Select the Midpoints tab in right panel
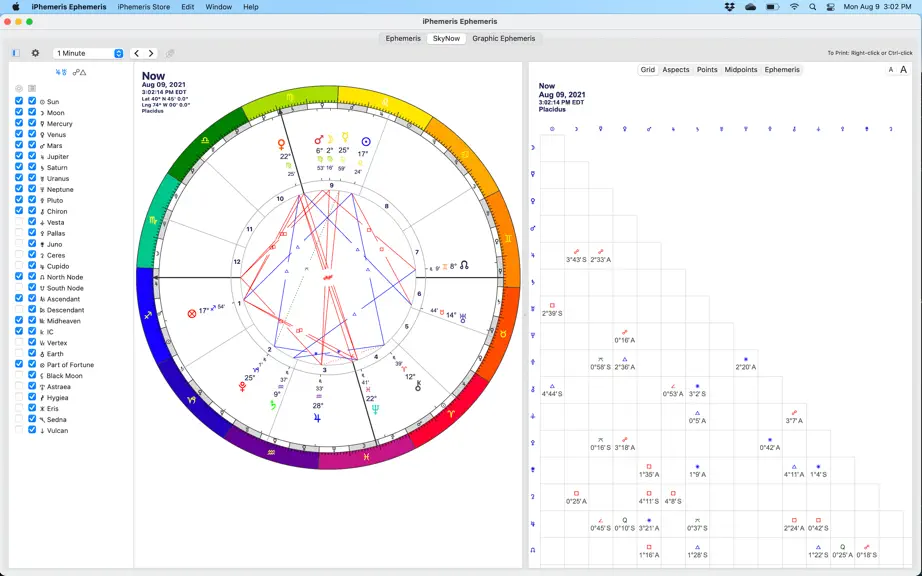The width and height of the screenshot is (922, 576). (741, 69)
